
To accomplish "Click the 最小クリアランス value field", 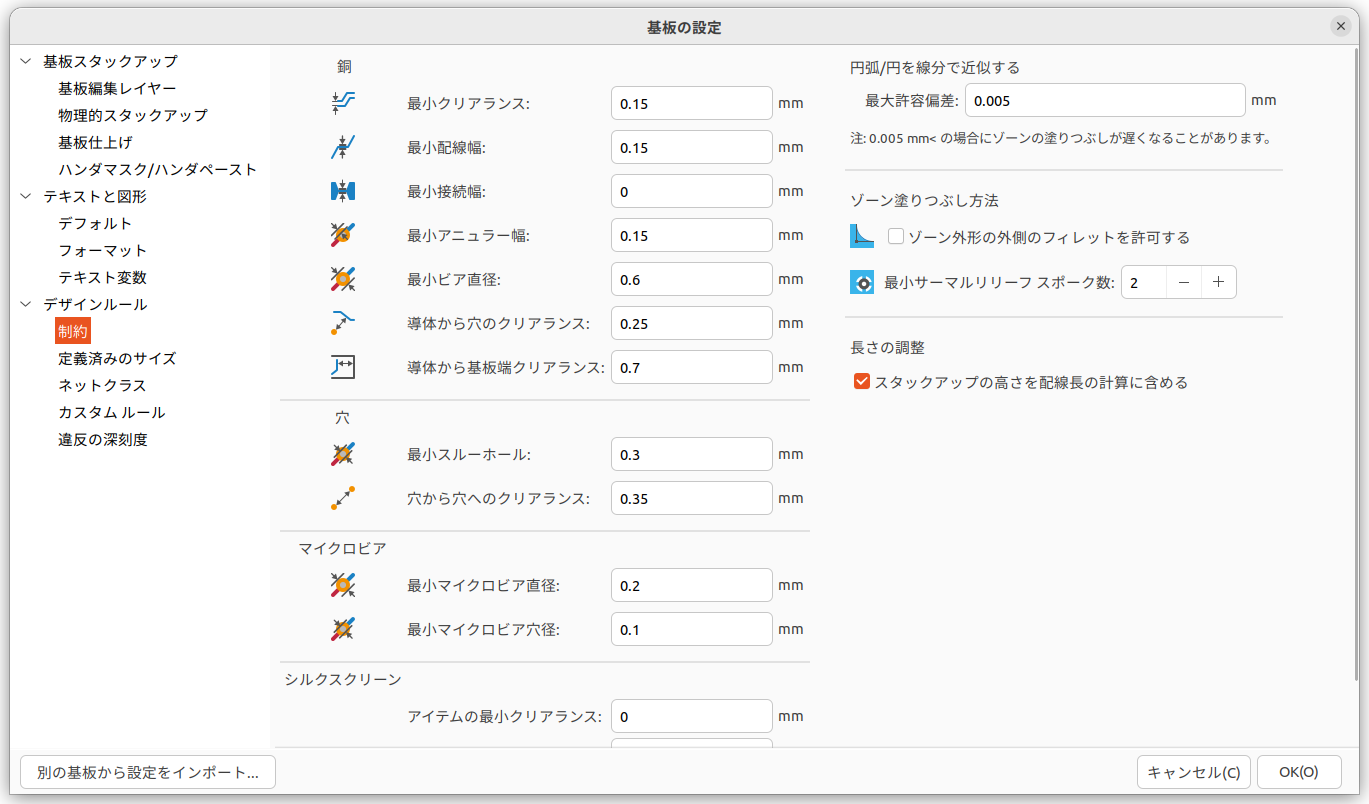I will coord(692,103).
